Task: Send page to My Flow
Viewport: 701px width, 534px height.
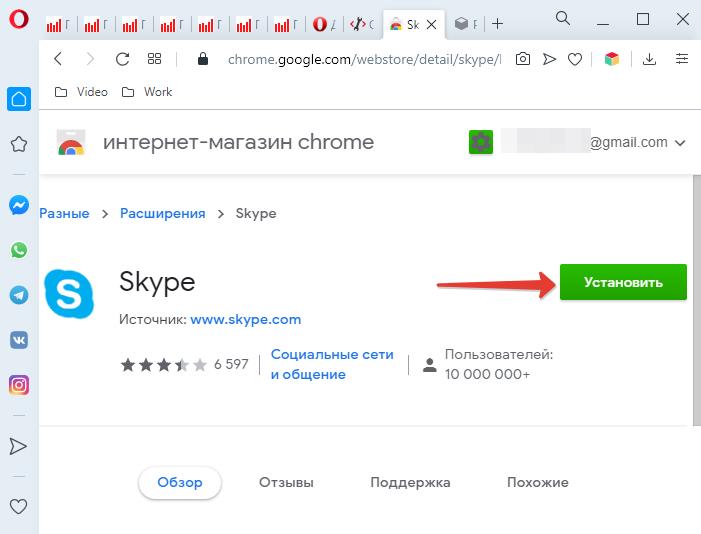Action: (x=549, y=59)
